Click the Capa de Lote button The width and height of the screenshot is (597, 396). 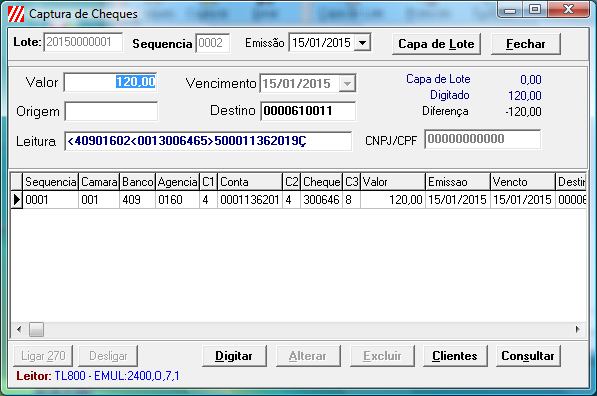436,44
